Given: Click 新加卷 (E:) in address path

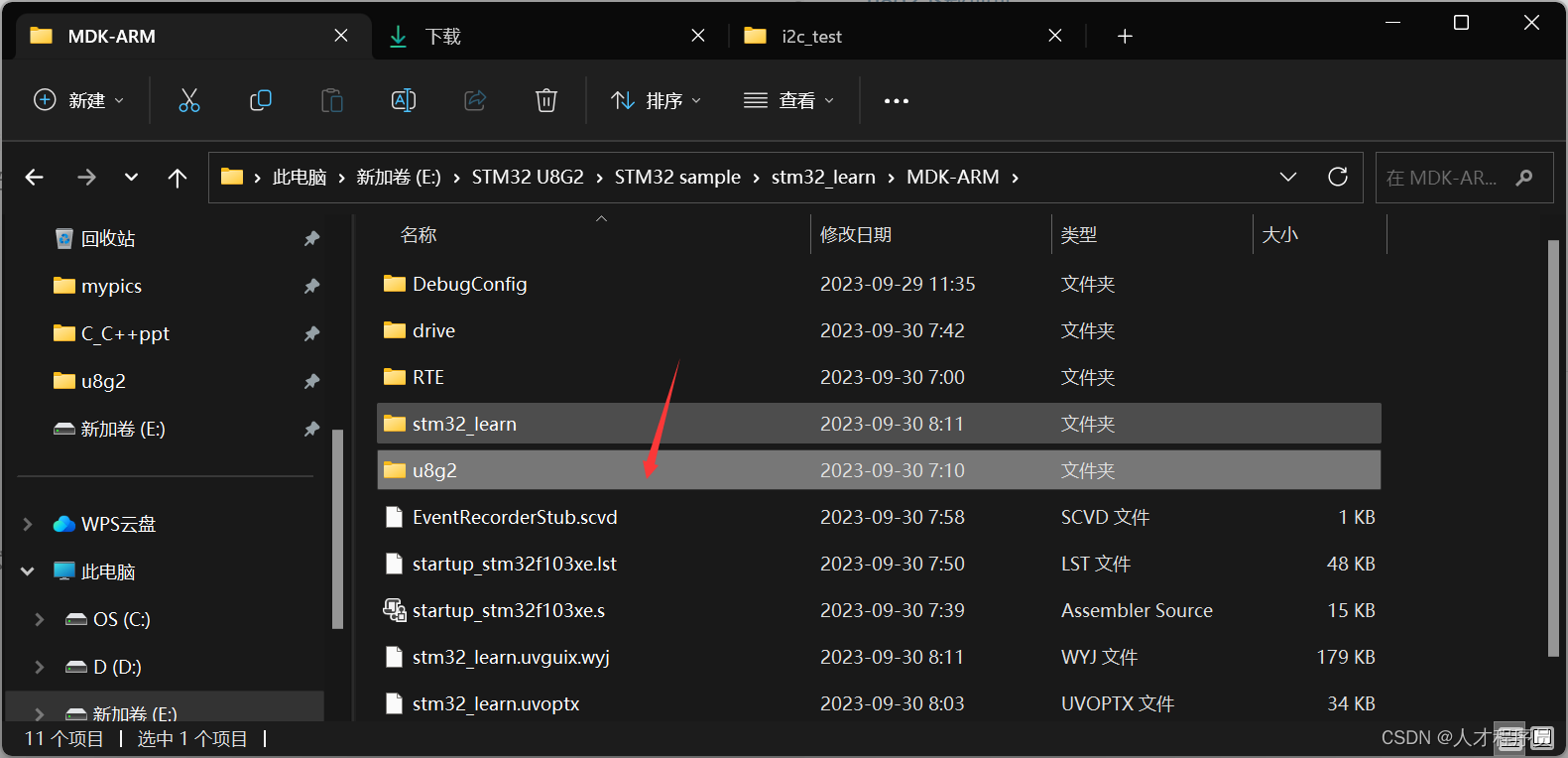Looking at the screenshot, I should (399, 177).
